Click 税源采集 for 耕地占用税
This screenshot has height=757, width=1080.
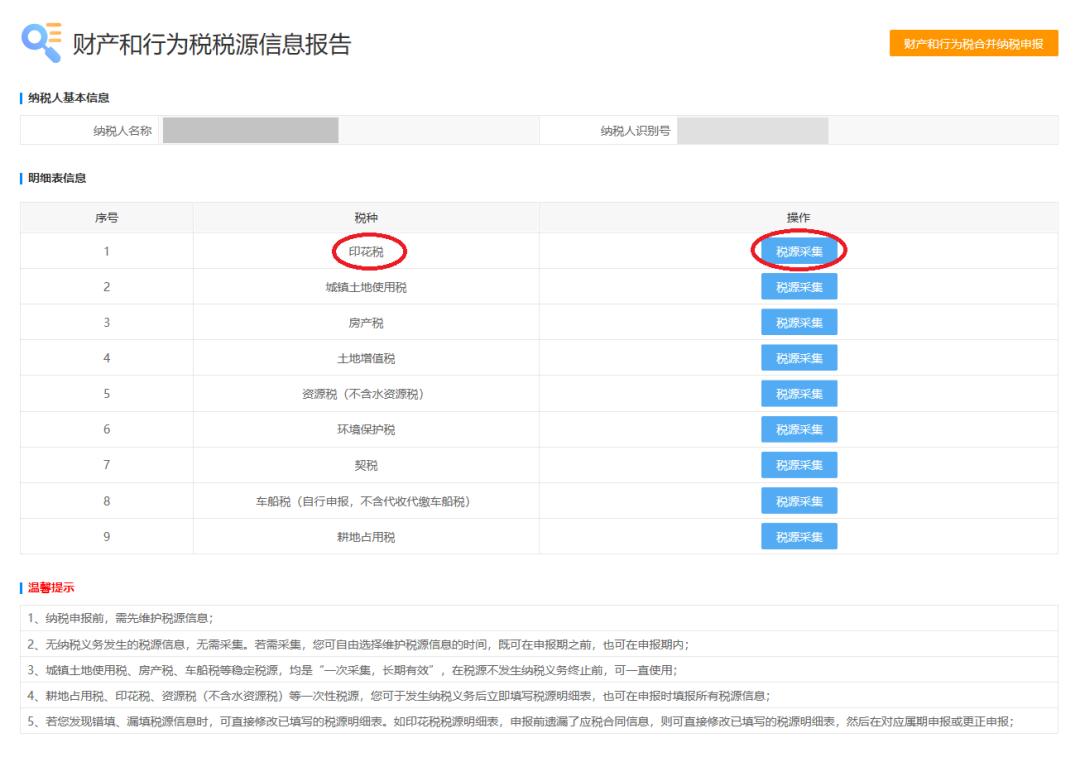point(797,537)
